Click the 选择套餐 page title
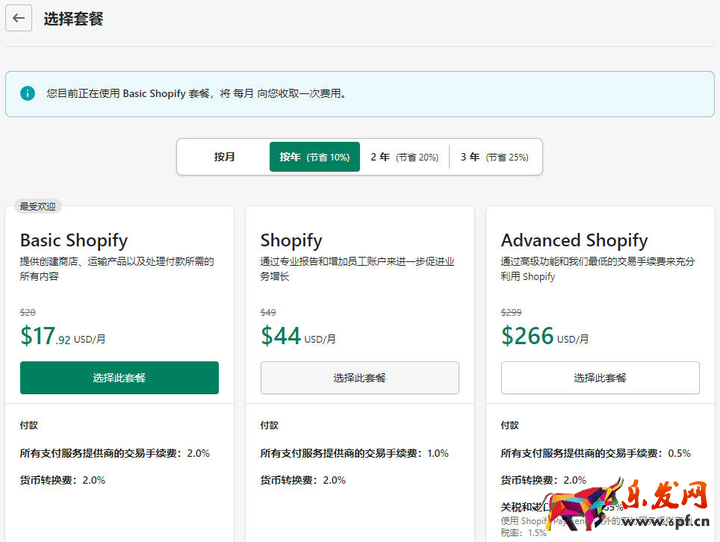This screenshot has width=720, height=542. point(73,19)
